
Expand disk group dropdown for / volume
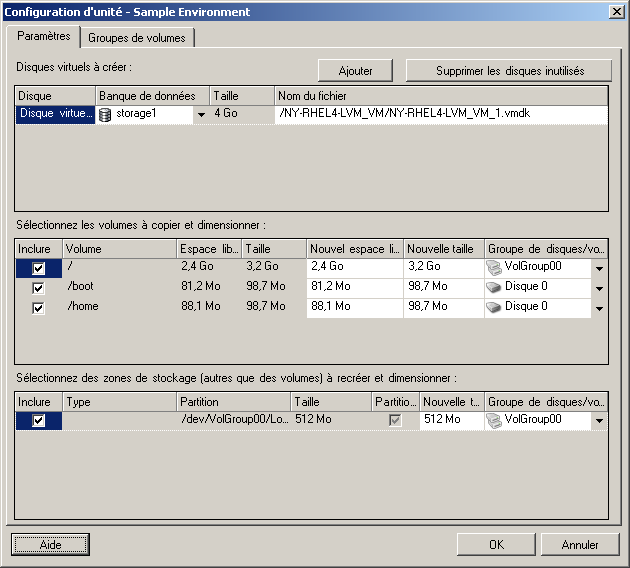click(599, 268)
